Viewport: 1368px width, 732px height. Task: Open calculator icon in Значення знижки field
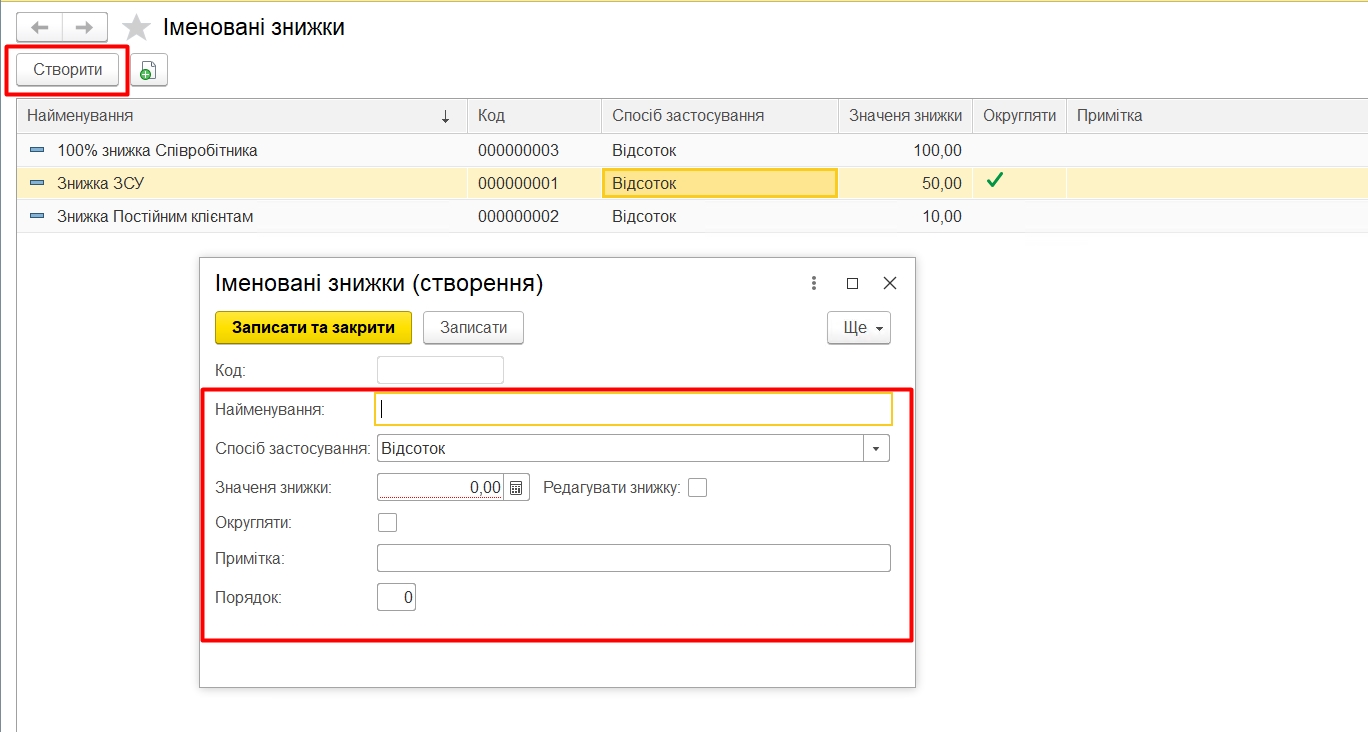pos(516,488)
